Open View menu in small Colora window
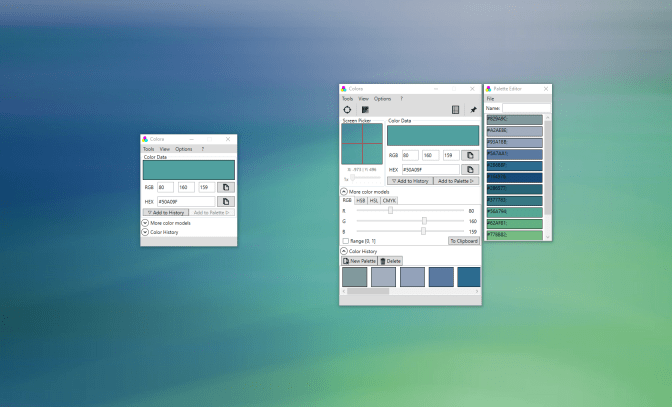Image resolution: width=672 pixels, height=407 pixels. pyautogui.click(x=165, y=149)
